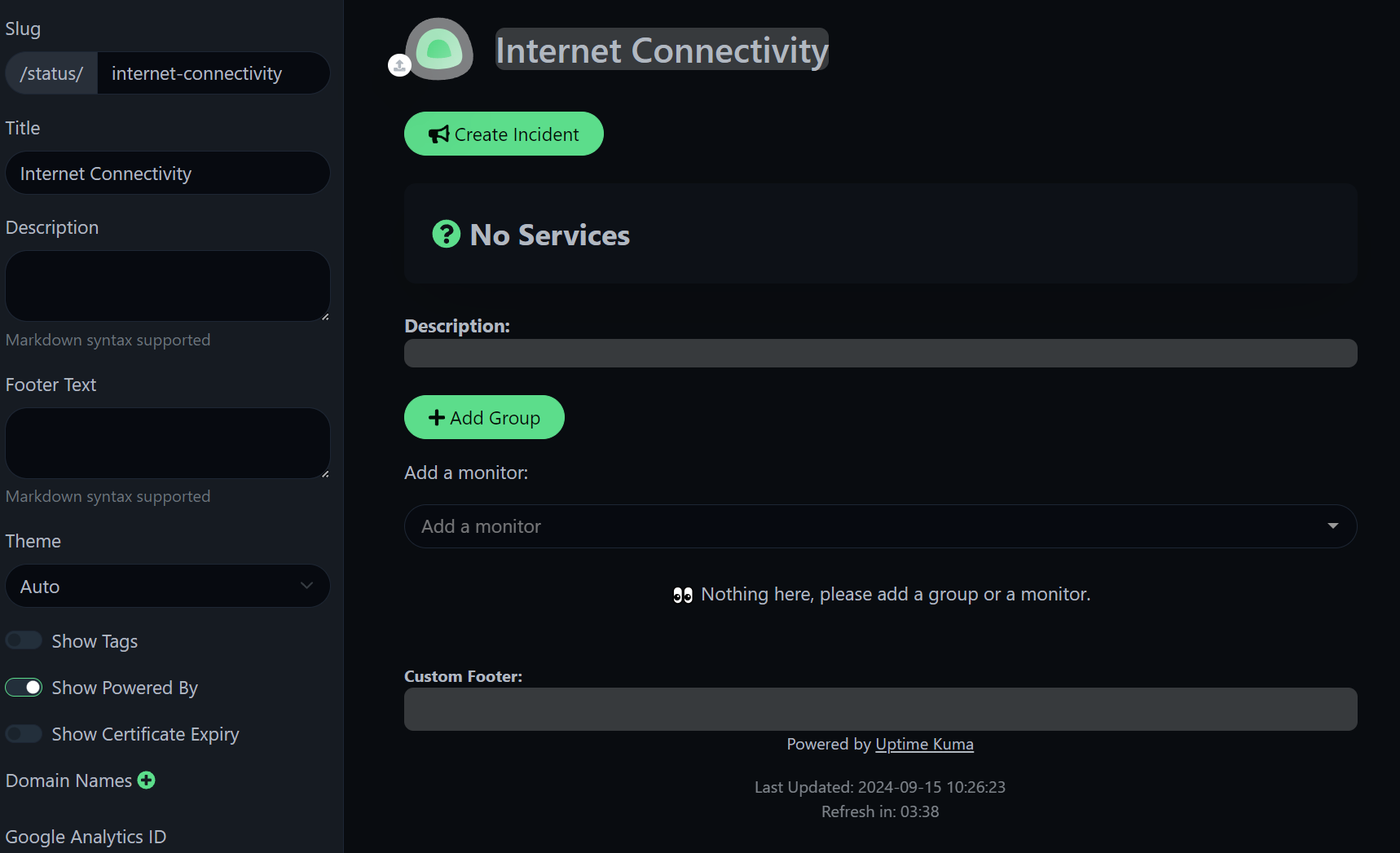
Task: Click the Create Incident button
Action: point(504,134)
